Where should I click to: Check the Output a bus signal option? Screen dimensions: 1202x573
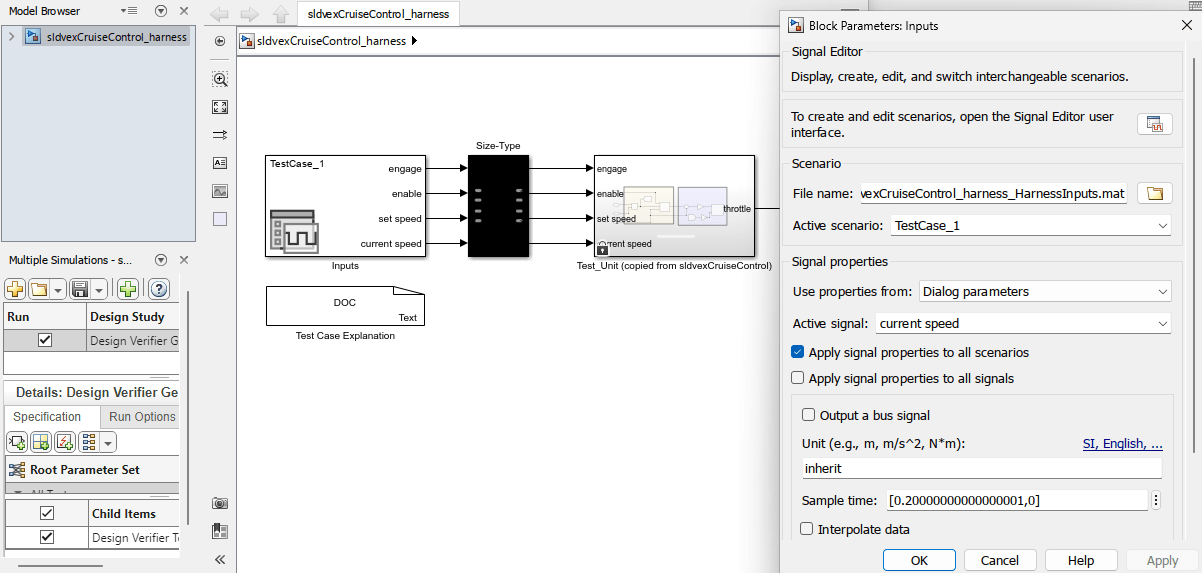point(808,415)
